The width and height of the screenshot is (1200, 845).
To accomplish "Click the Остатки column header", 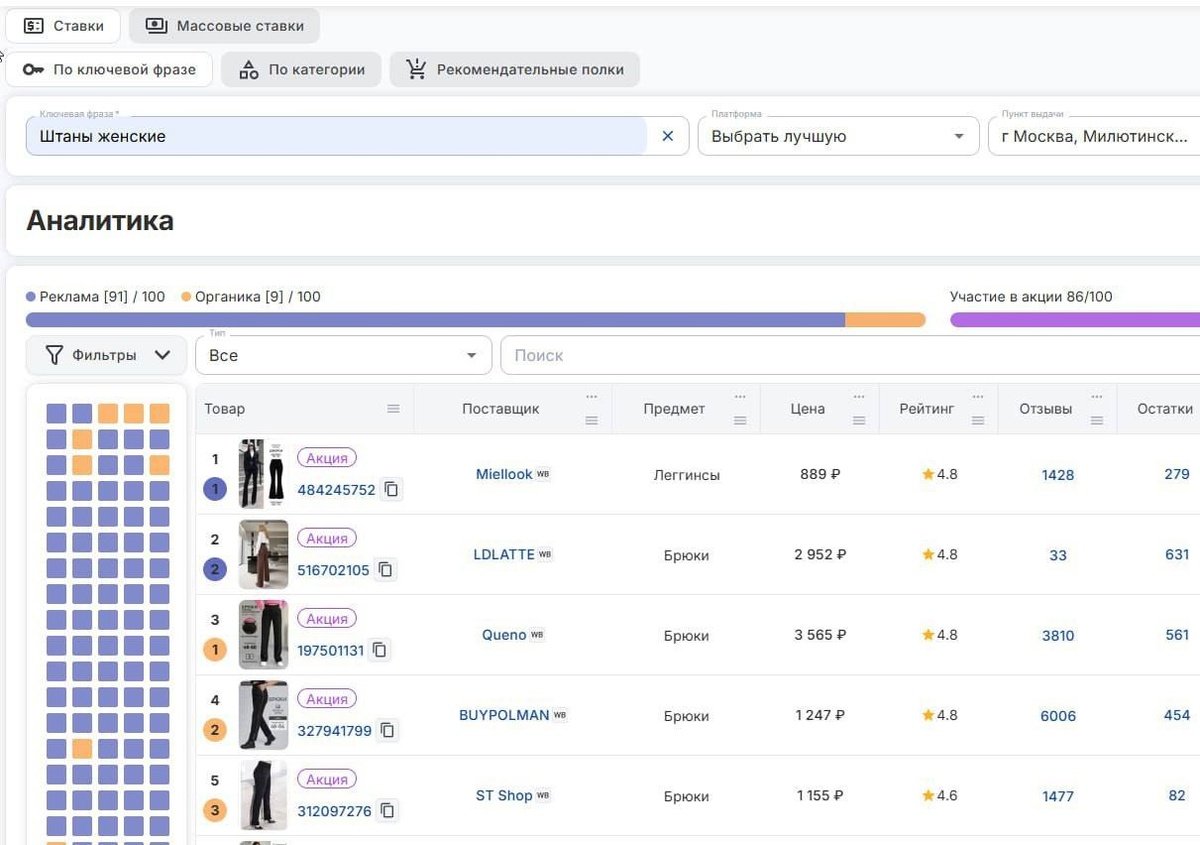I will point(1165,409).
